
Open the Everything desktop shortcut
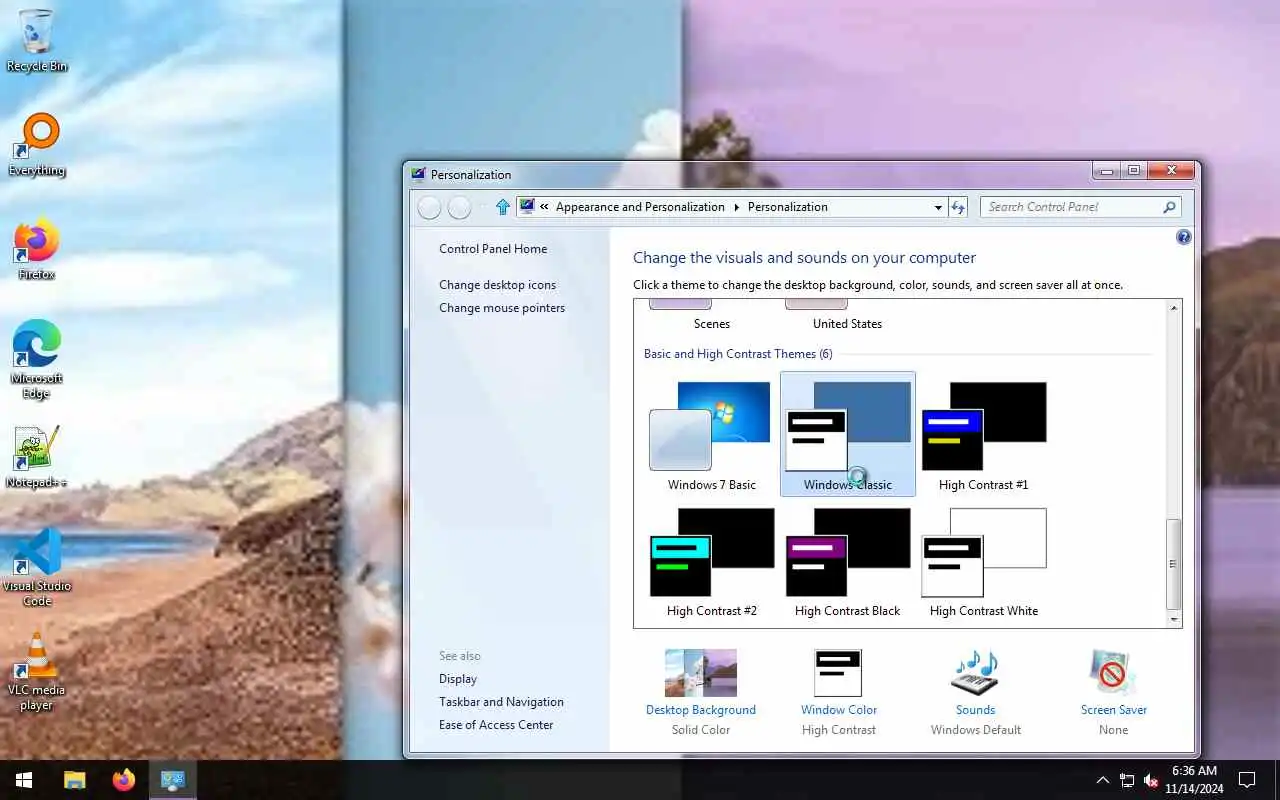37,145
